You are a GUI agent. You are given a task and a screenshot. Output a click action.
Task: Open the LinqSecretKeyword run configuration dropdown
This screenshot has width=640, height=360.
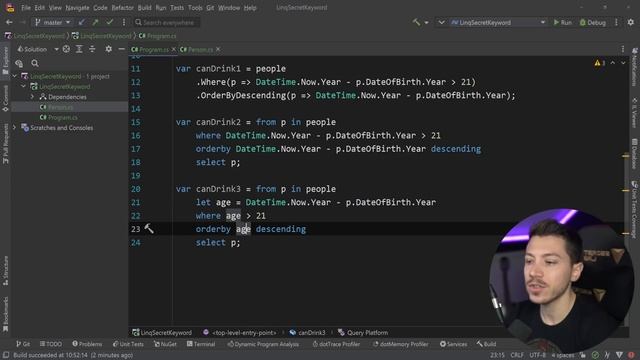coord(498,22)
